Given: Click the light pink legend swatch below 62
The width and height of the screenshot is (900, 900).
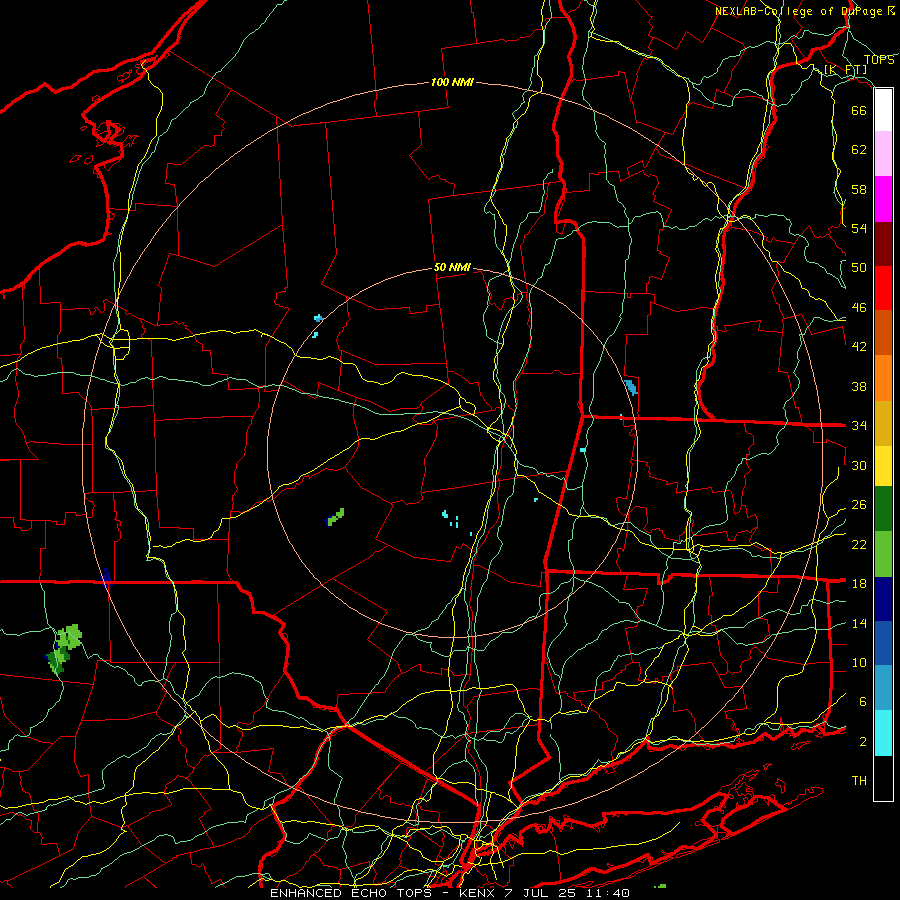Looking at the screenshot, I should pos(883,154).
